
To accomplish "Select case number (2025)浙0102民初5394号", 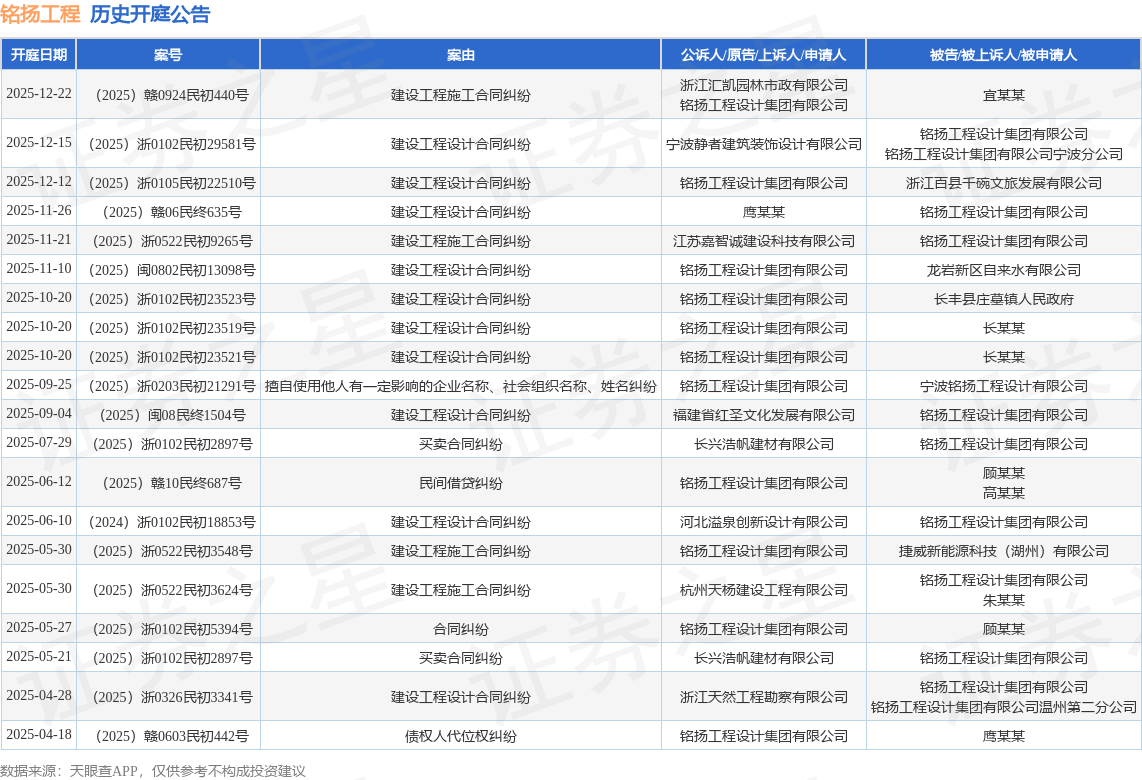I will 168,629.
